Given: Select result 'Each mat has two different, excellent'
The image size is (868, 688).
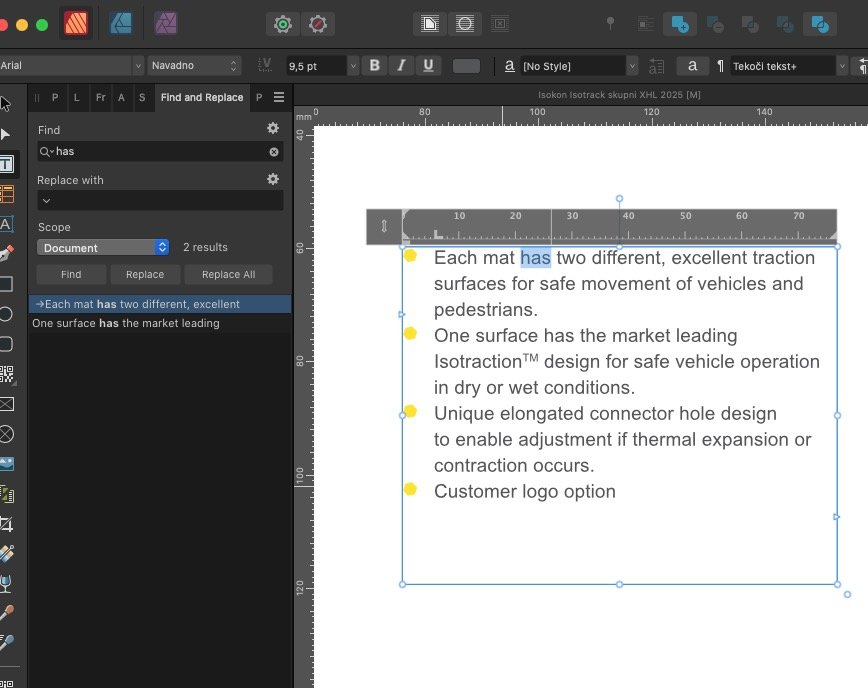Looking at the screenshot, I should [160, 304].
